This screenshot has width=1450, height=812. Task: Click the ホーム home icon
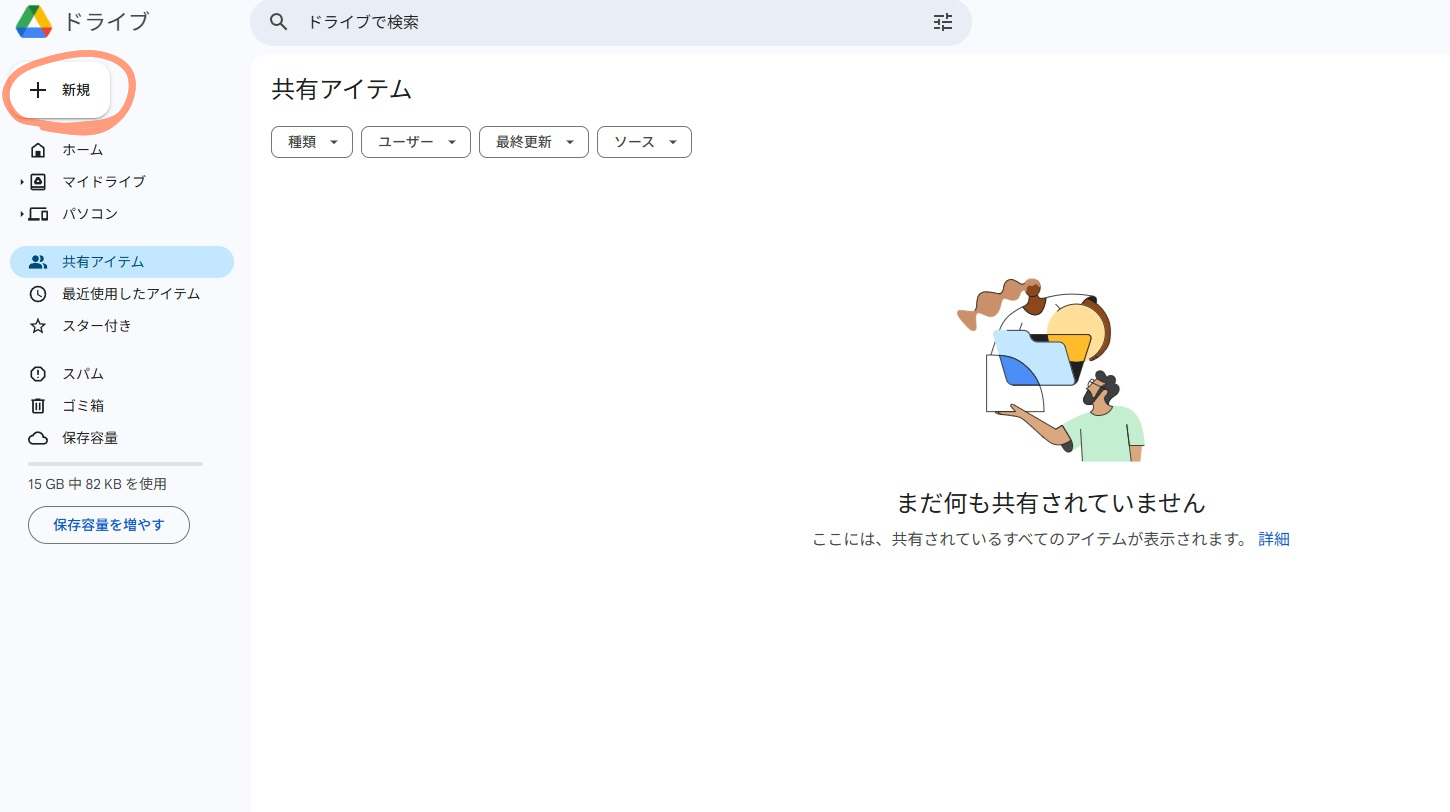click(x=38, y=150)
